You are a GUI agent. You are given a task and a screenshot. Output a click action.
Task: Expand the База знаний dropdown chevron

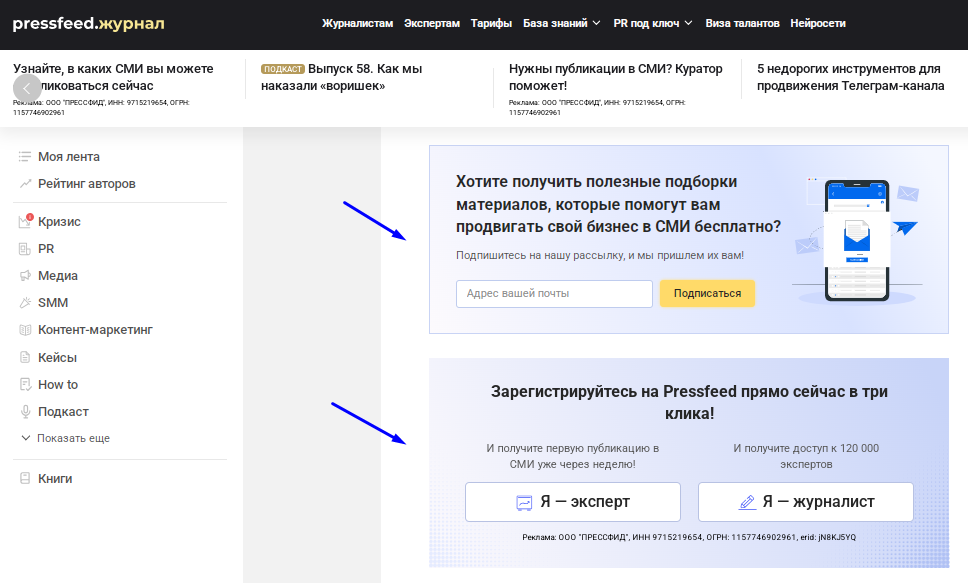596,23
